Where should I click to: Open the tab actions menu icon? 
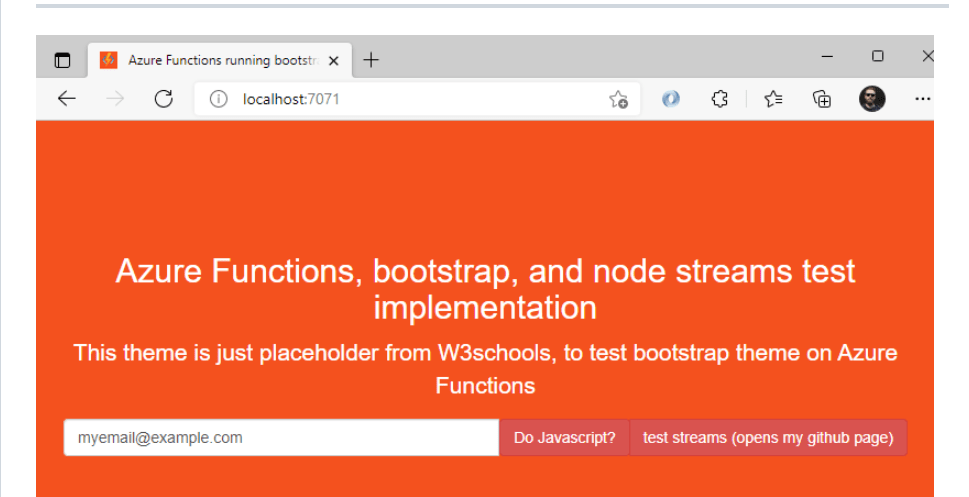(62, 60)
